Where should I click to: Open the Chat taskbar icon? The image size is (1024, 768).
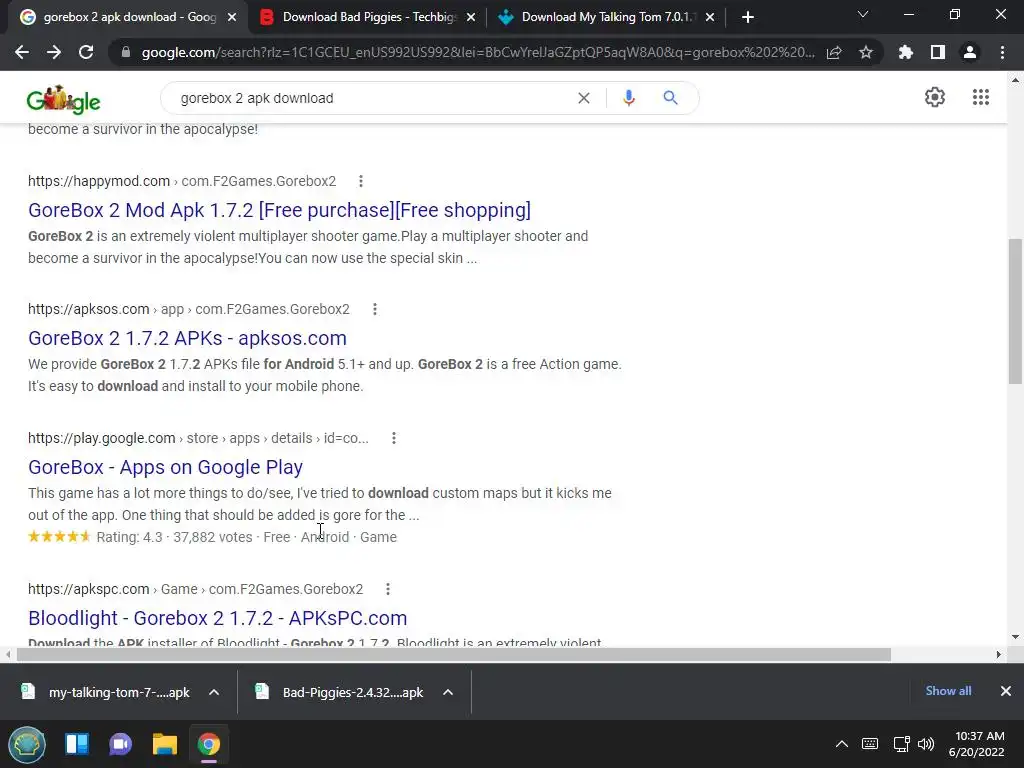(121, 744)
